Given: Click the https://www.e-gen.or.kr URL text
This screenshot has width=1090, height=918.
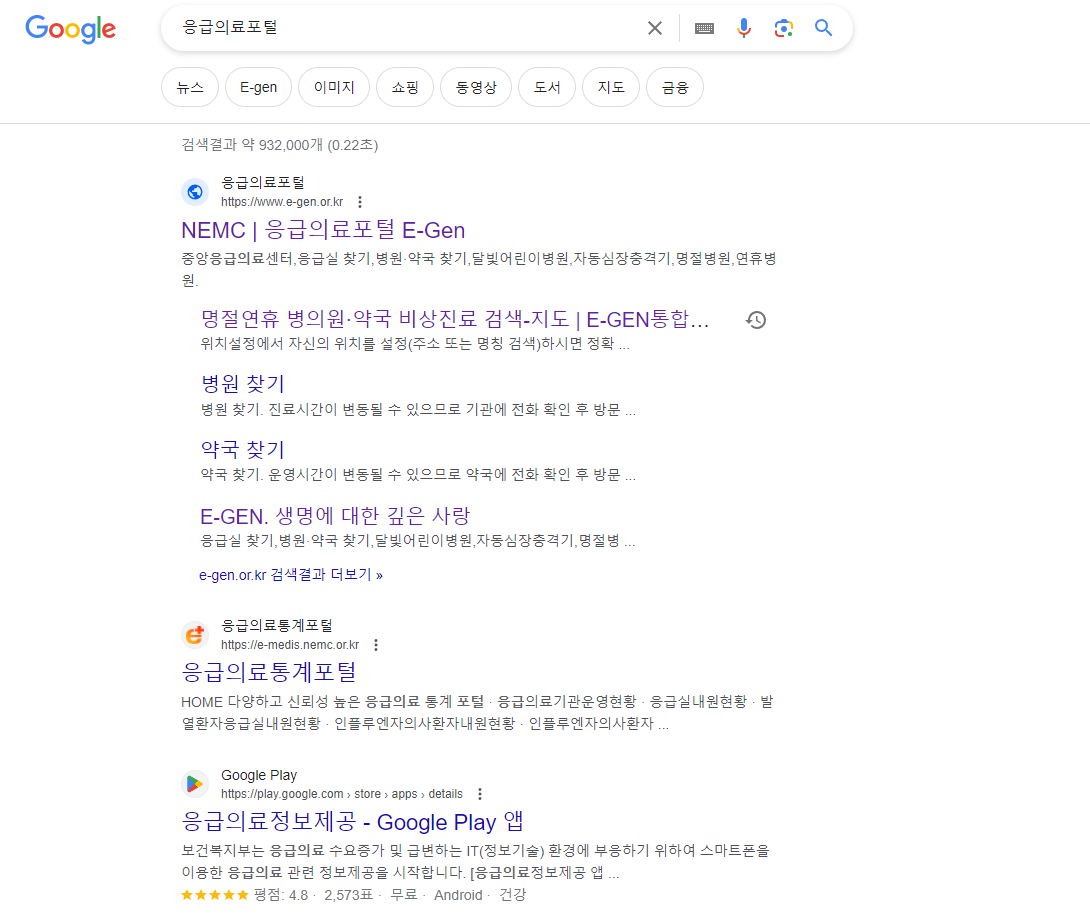Looking at the screenshot, I should point(282,202).
